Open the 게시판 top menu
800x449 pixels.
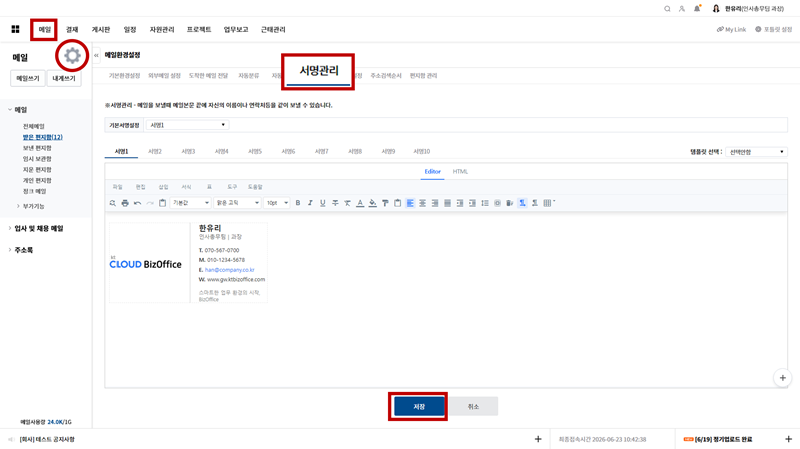tap(101, 30)
